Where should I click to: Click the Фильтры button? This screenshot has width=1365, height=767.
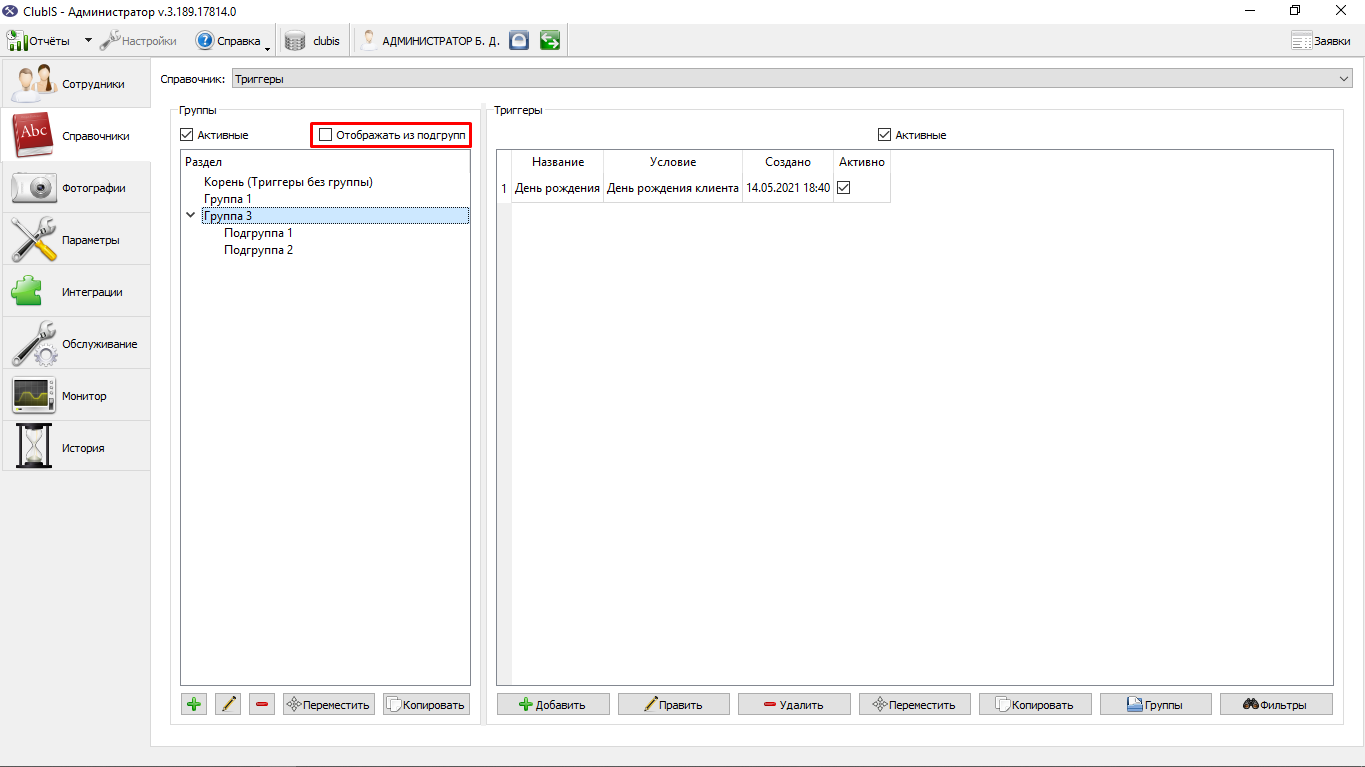1276,704
